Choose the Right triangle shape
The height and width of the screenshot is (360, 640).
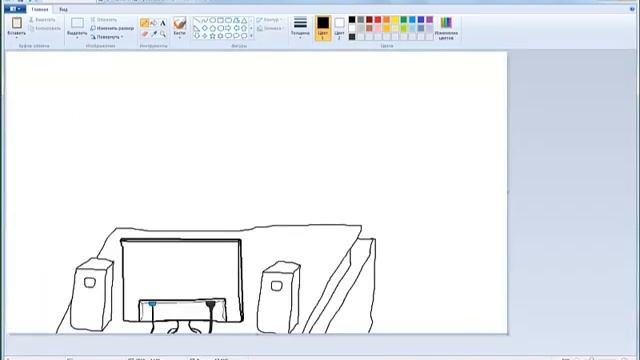tap(197, 28)
